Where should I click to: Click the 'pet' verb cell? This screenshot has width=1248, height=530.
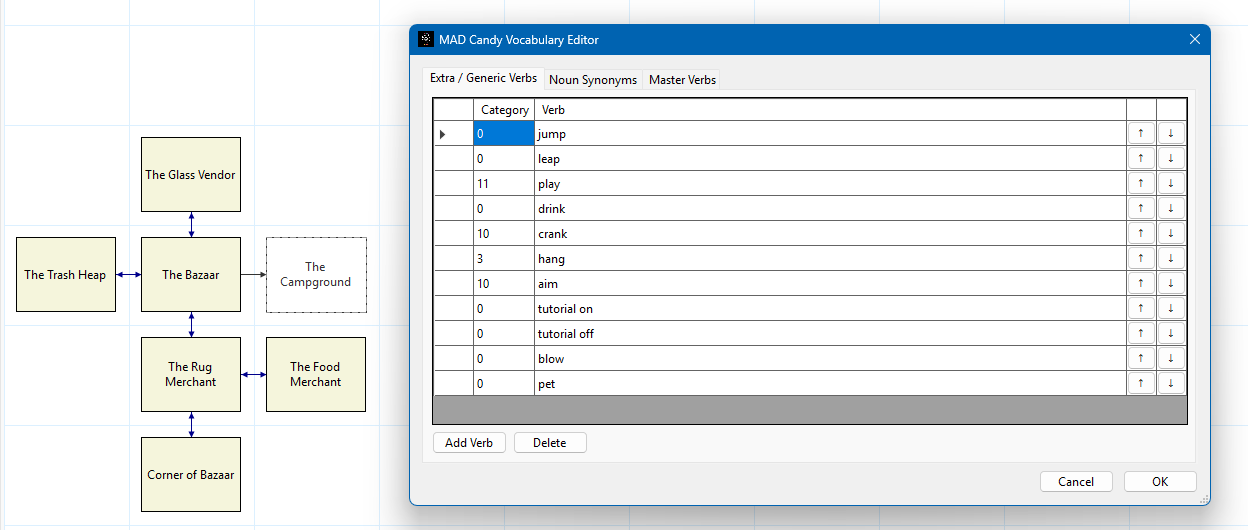(x=830, y=384)
